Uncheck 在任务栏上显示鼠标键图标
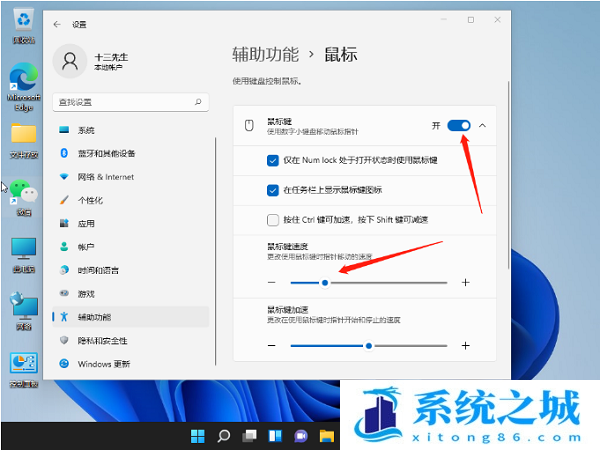 tap(273, 190)
